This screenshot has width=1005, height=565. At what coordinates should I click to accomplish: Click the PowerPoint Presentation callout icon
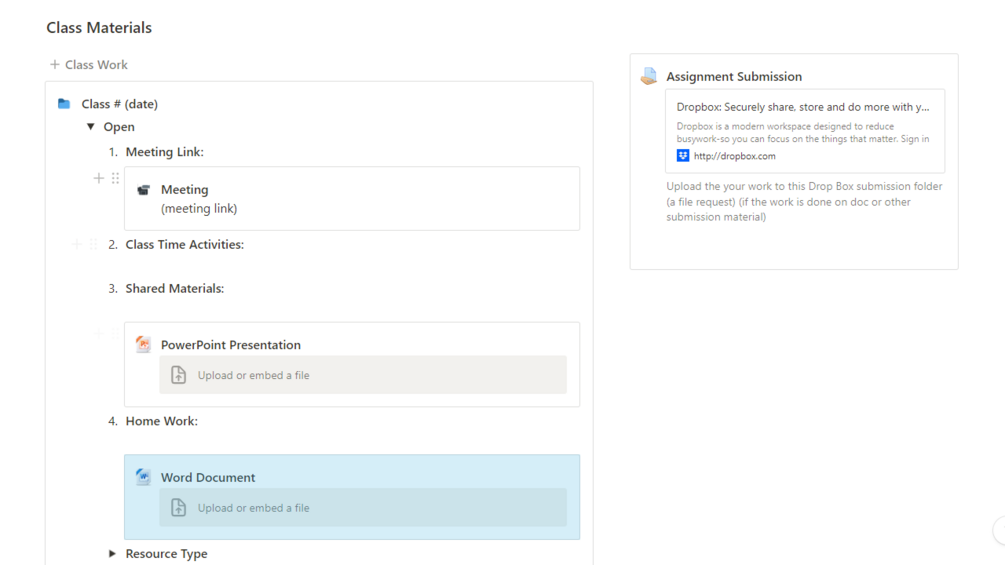tap(143, 344)
